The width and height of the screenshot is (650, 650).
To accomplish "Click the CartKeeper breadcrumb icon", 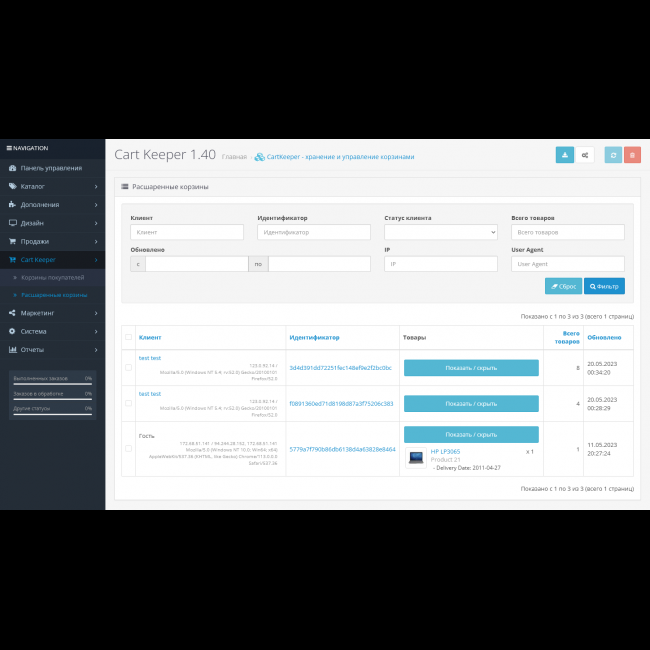I will [260, 157].
